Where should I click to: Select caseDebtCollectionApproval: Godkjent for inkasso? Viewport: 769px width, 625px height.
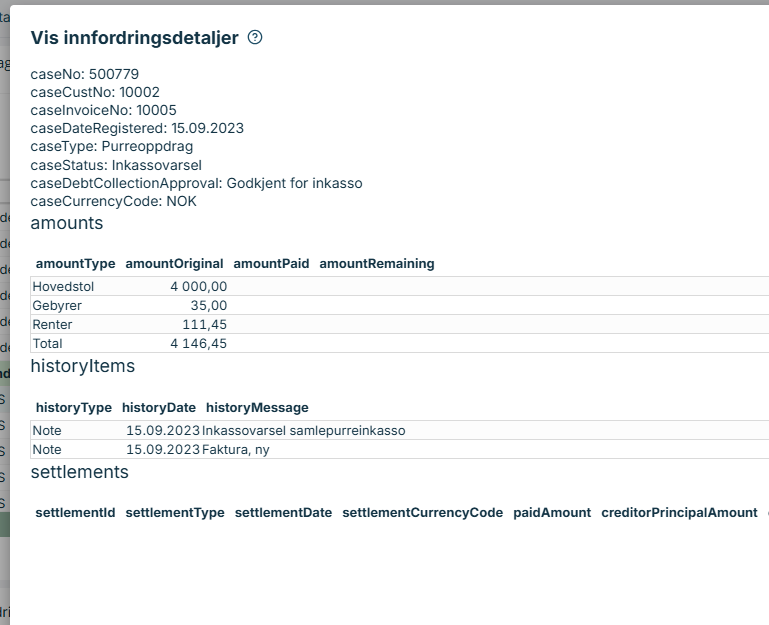[197, 183]
